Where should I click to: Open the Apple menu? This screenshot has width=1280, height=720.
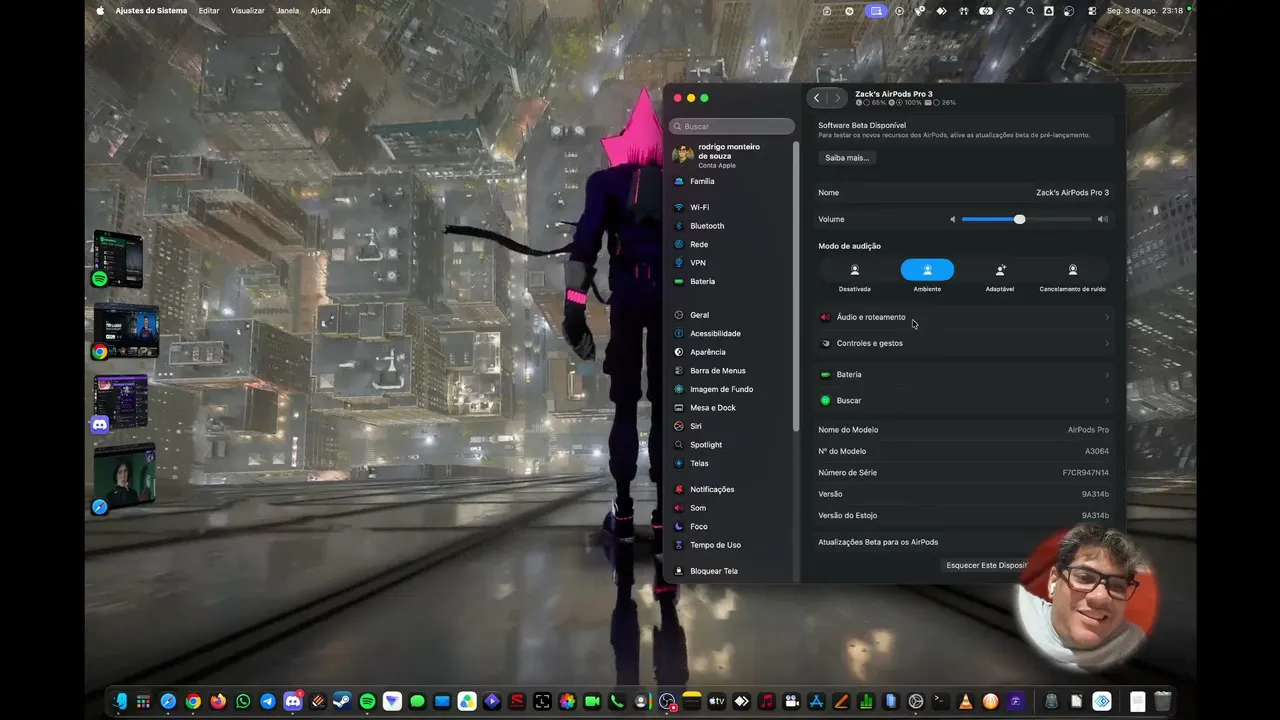(100, 11)
